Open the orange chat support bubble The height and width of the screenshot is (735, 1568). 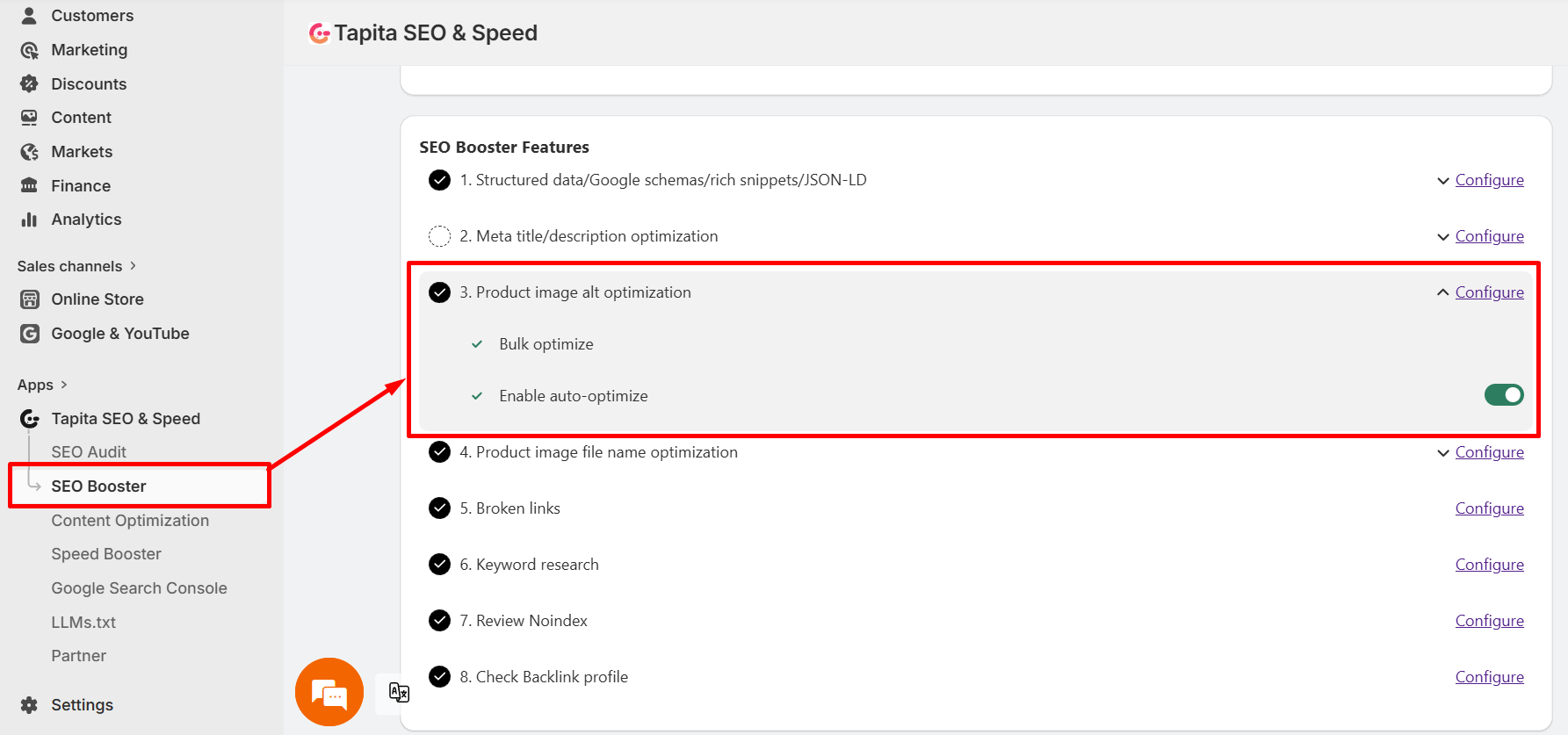(329, 692)
